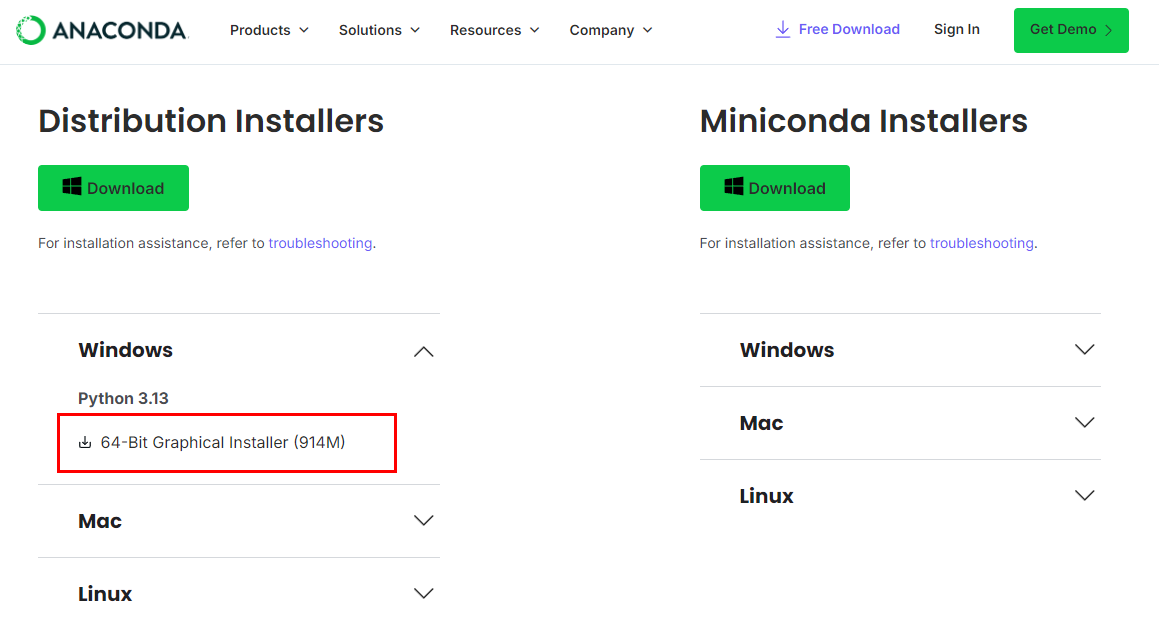Open the Products menu
The width and height of the screenshot is (1159, 630).
269,30
